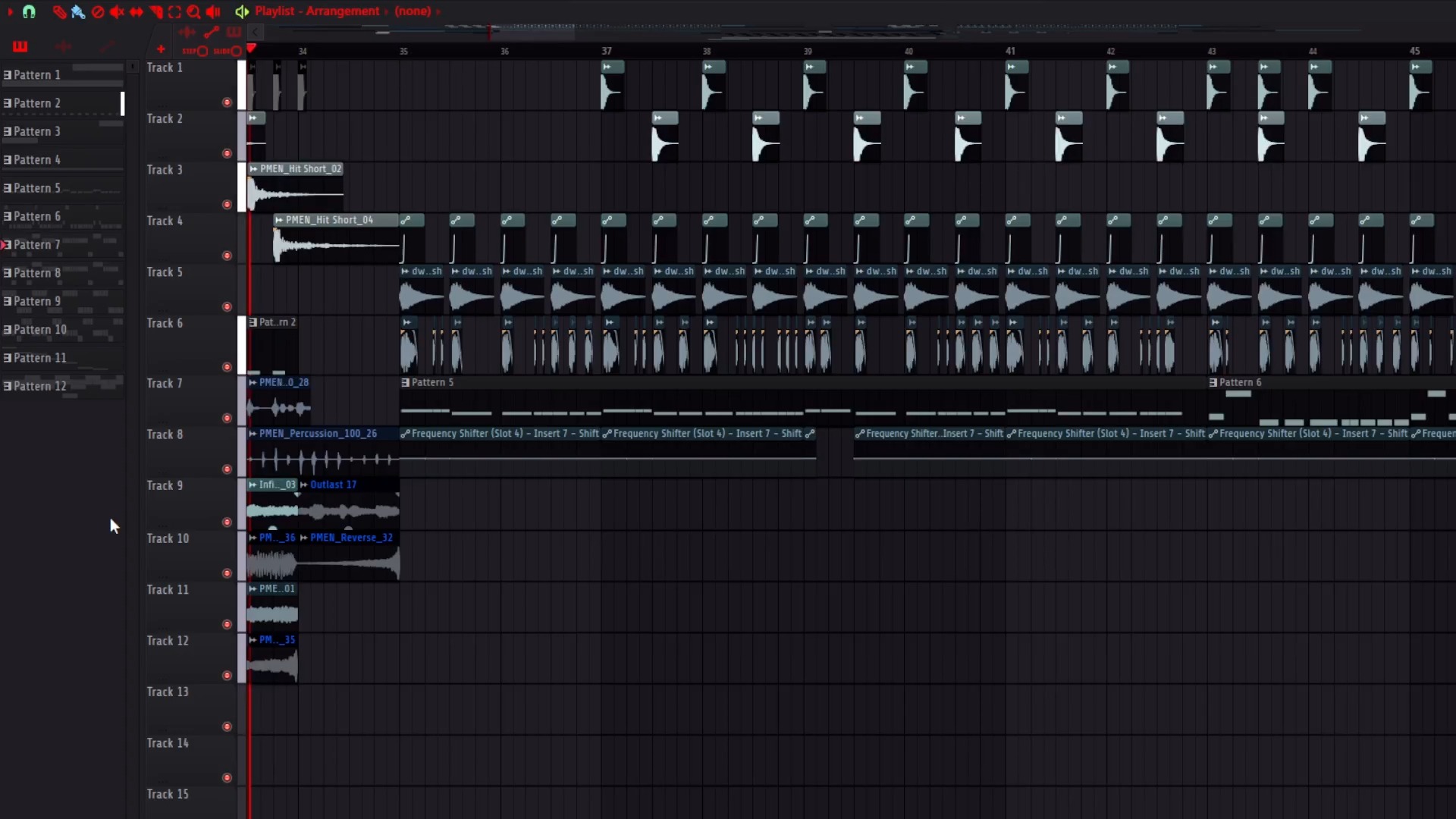Select the Delete tool
Viewport: 1456px width, 819px height.
(98, 11)
